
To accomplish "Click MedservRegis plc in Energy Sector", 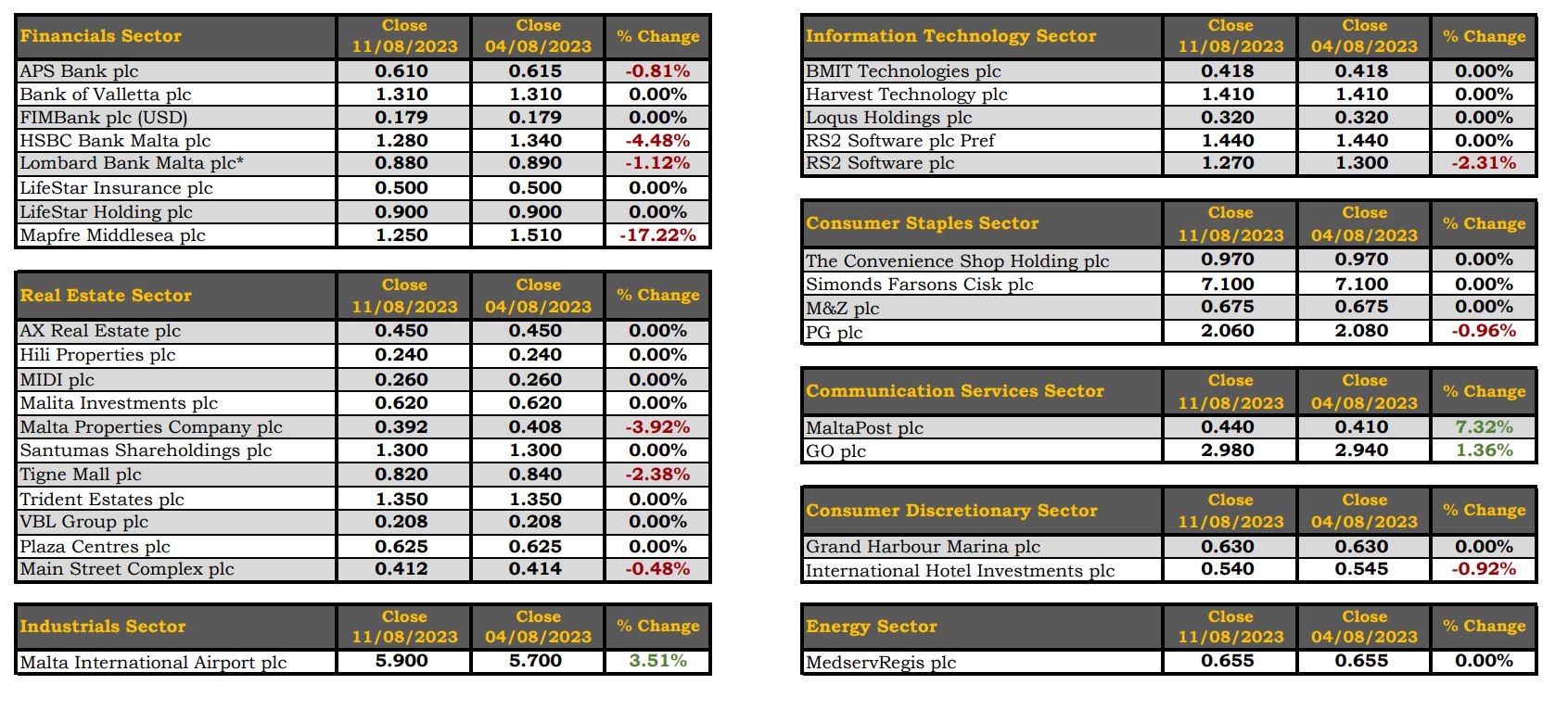I will pos(880,663).
